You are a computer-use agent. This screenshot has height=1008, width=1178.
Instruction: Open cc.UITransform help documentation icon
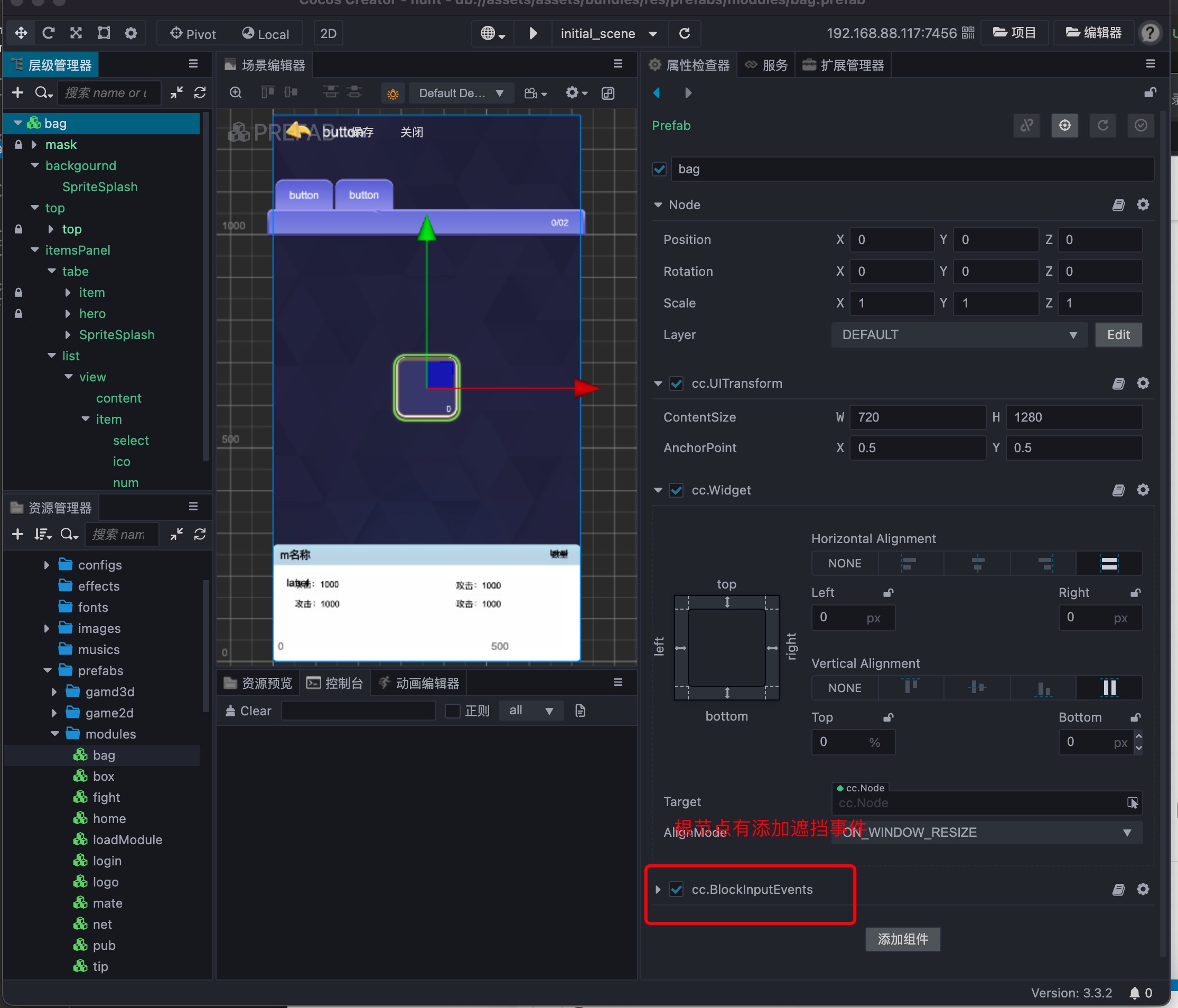point(1118,384)
